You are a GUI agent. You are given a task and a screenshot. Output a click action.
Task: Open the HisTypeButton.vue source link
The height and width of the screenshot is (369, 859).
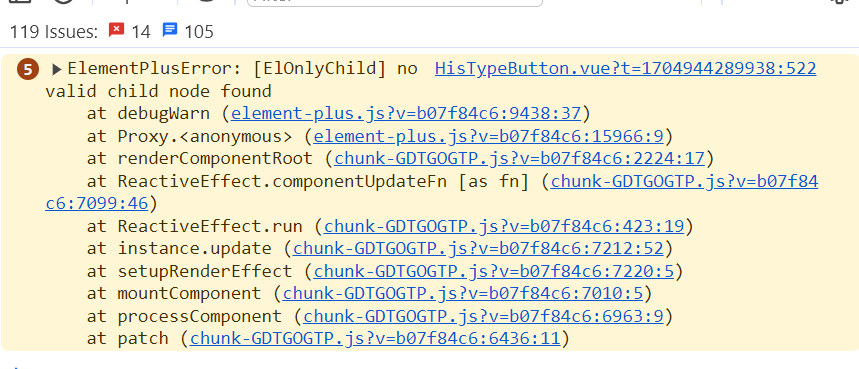pos(626,68)
